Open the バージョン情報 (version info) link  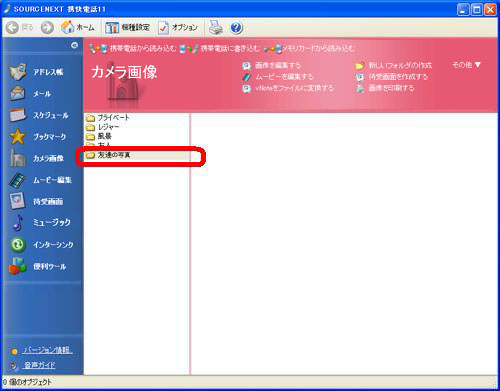click(47, 350)
